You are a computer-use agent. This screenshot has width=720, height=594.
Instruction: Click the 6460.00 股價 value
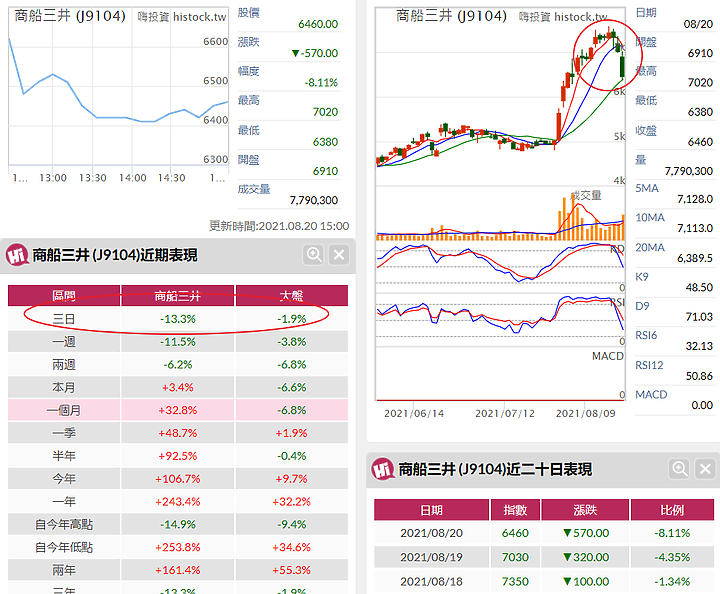[318, 24]
